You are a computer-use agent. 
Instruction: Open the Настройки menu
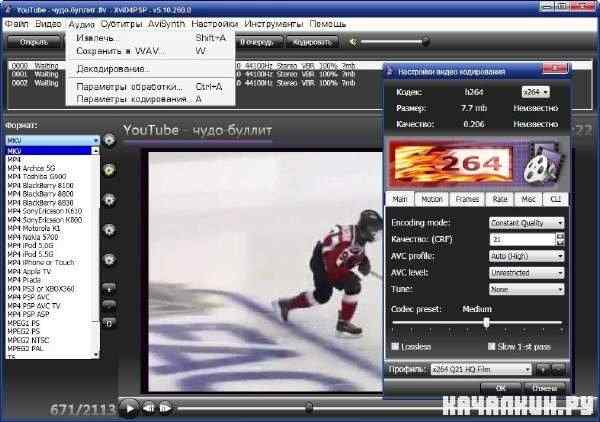[x=214, y=24]
